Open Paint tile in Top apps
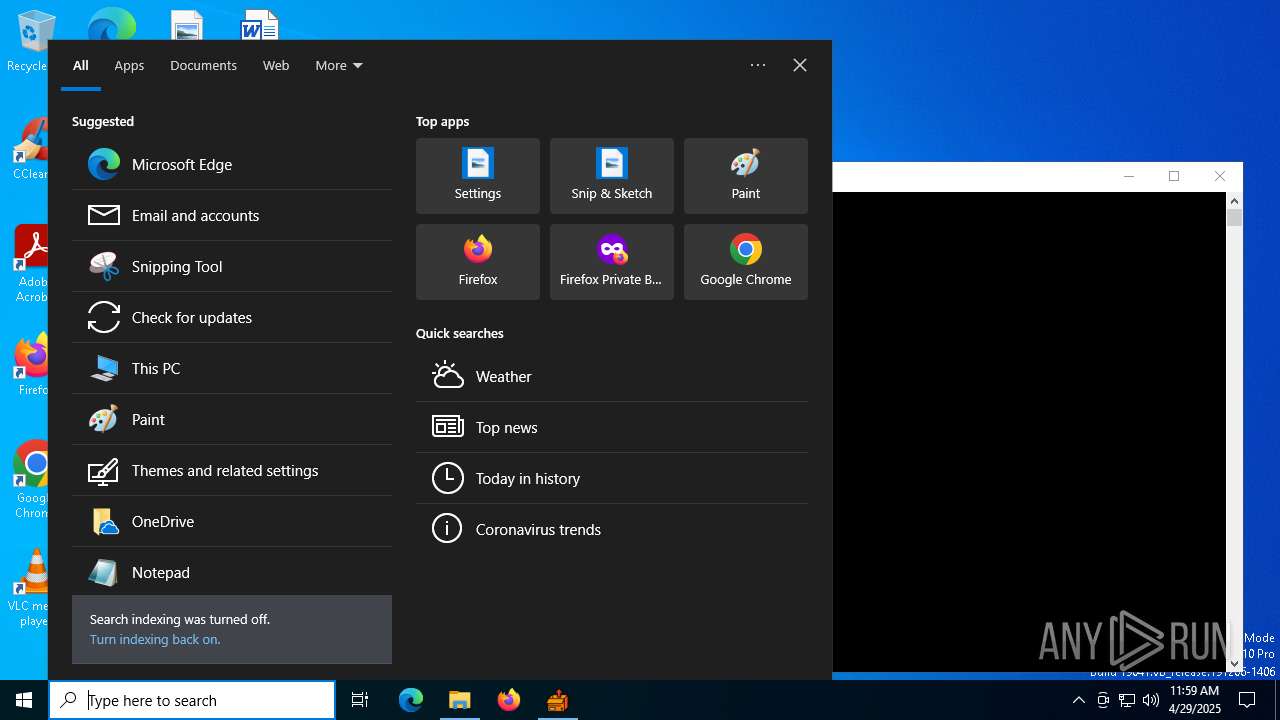This screenshot has height=720, width=1280. click(746, 176)
